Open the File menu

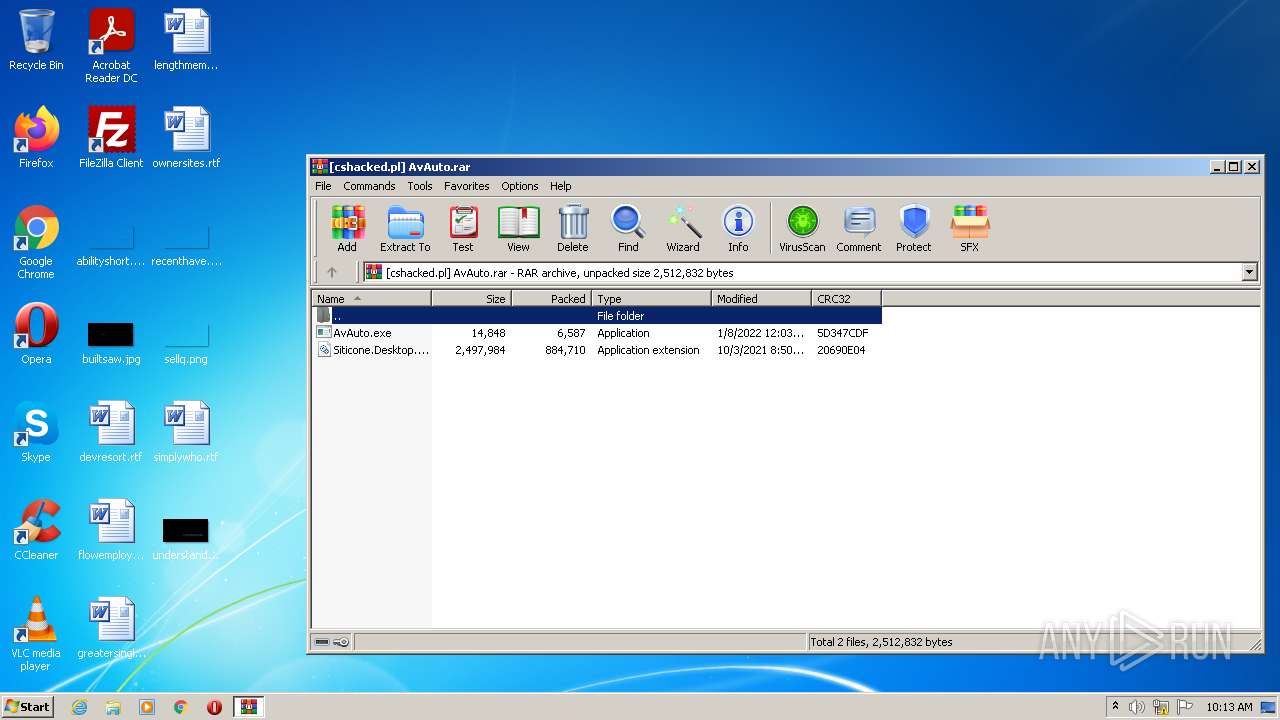point(323,186)
